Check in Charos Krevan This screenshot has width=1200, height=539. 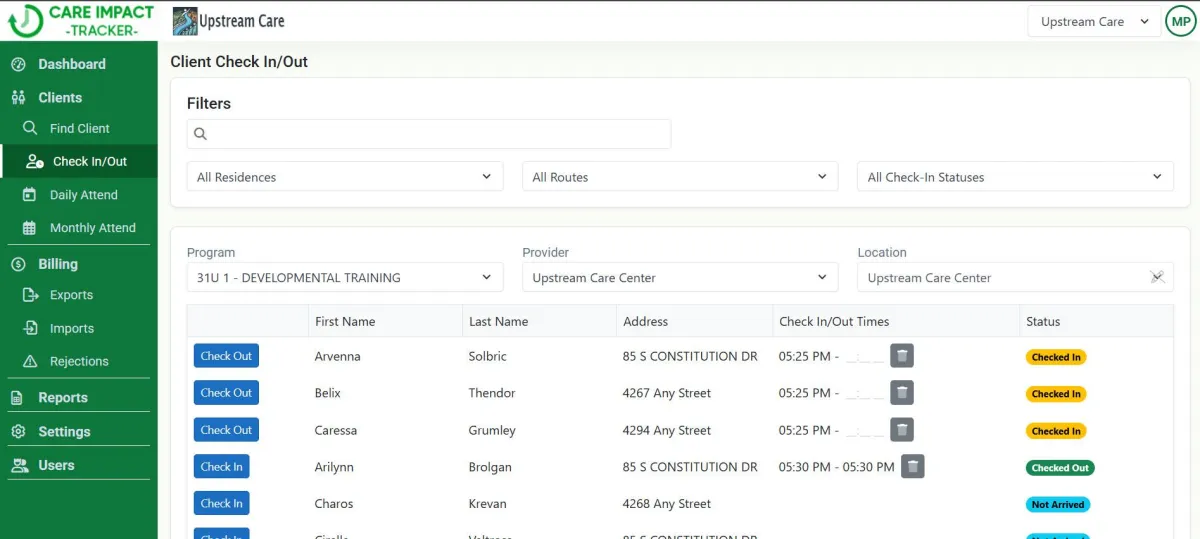(x=221, y=504)
